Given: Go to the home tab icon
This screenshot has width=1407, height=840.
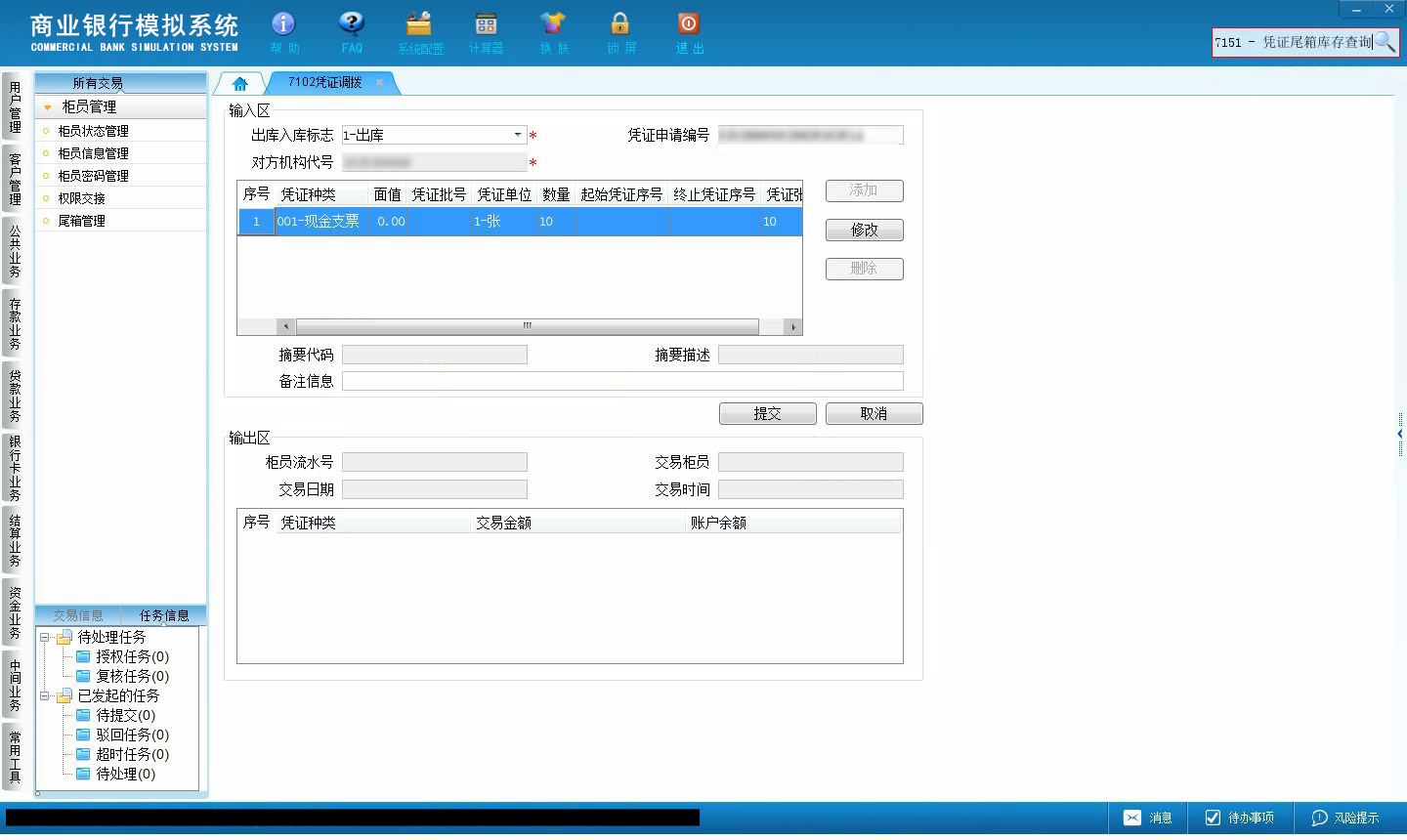Looking at the screenshot, I should 240,83.
